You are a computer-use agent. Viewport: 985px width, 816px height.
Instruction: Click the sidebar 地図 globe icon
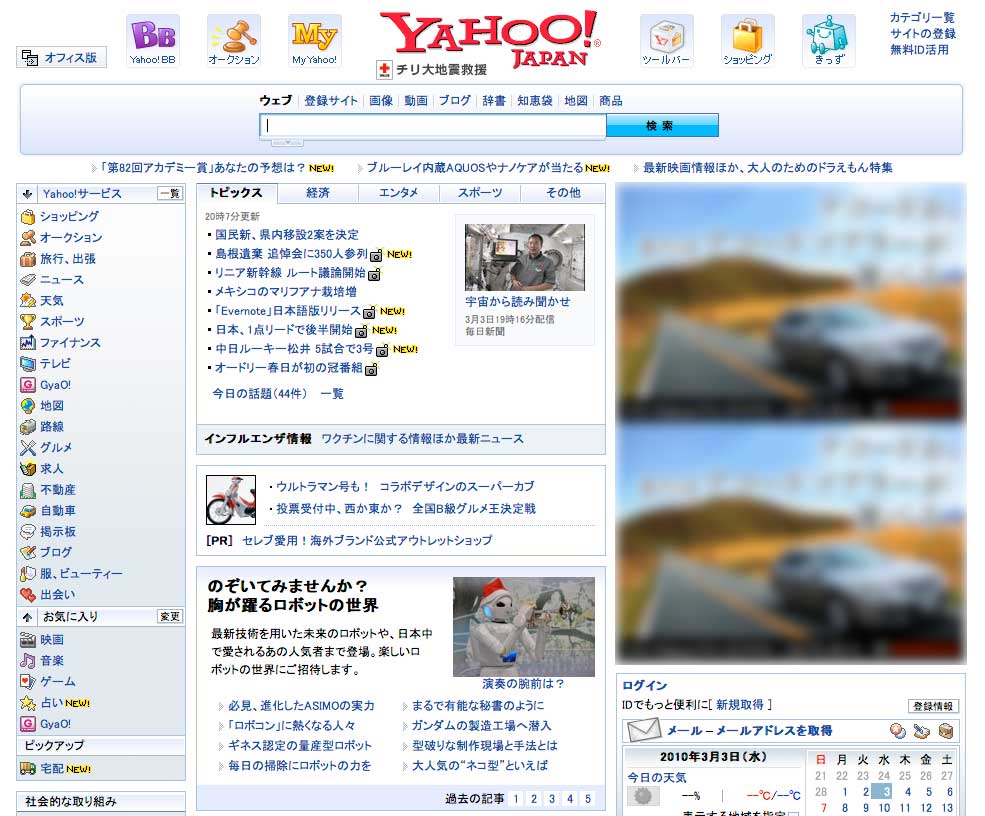28,406
